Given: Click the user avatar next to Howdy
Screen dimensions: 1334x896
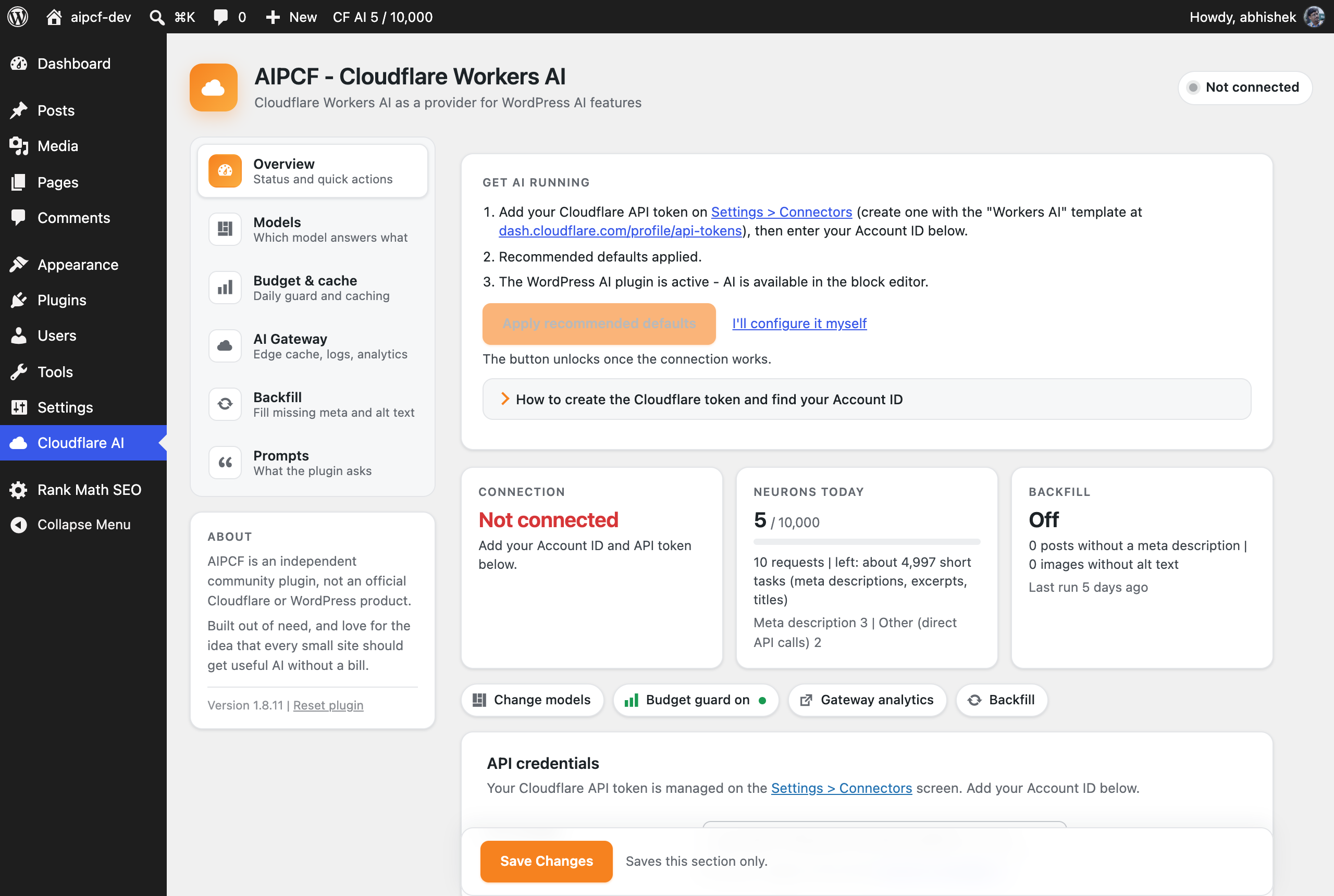Looking at the screenshot, I should [1314, 17].
